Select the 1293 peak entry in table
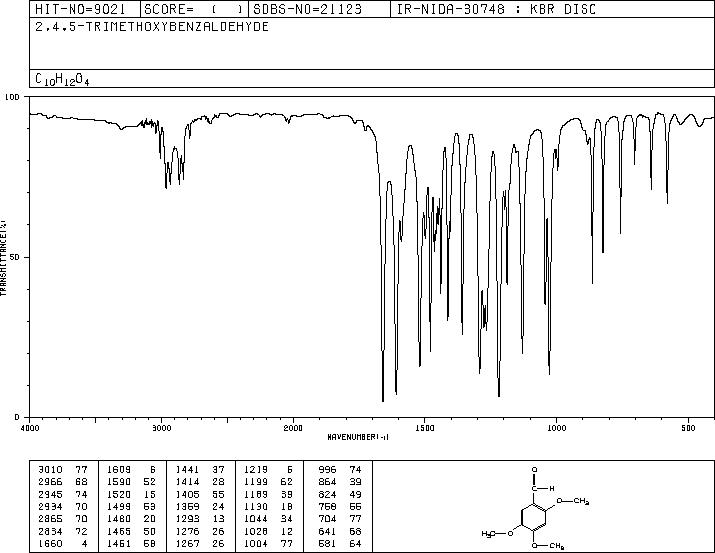The width and height of the screenshot is (715, 553). (x=200, y=519)
